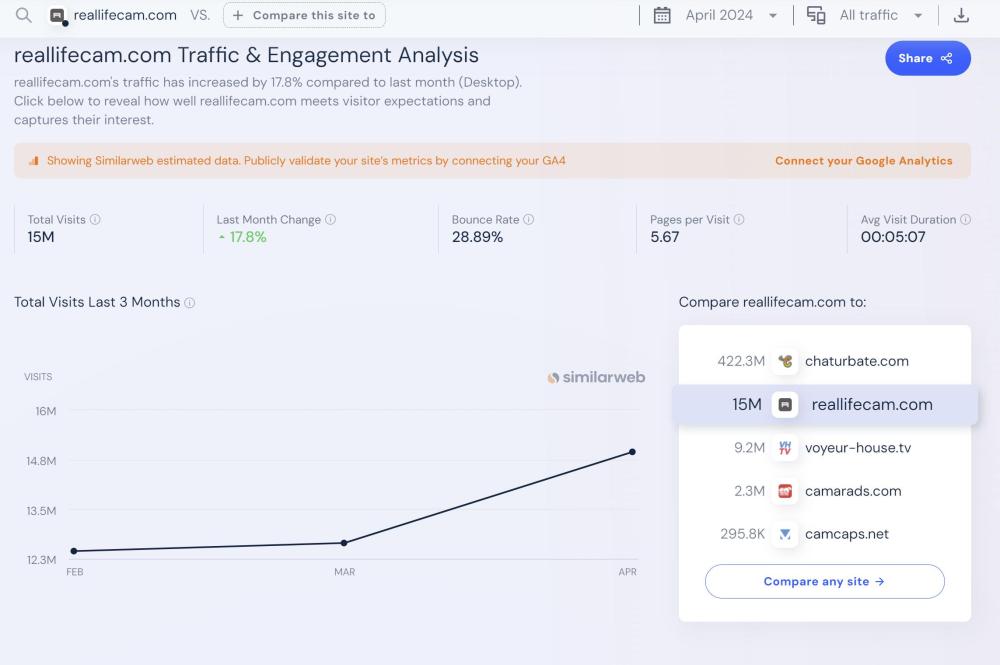Click the devices icon beside All traffic
Image resolution: width=1000 pixels, height=665 pixels.
[x=816, y=15]
